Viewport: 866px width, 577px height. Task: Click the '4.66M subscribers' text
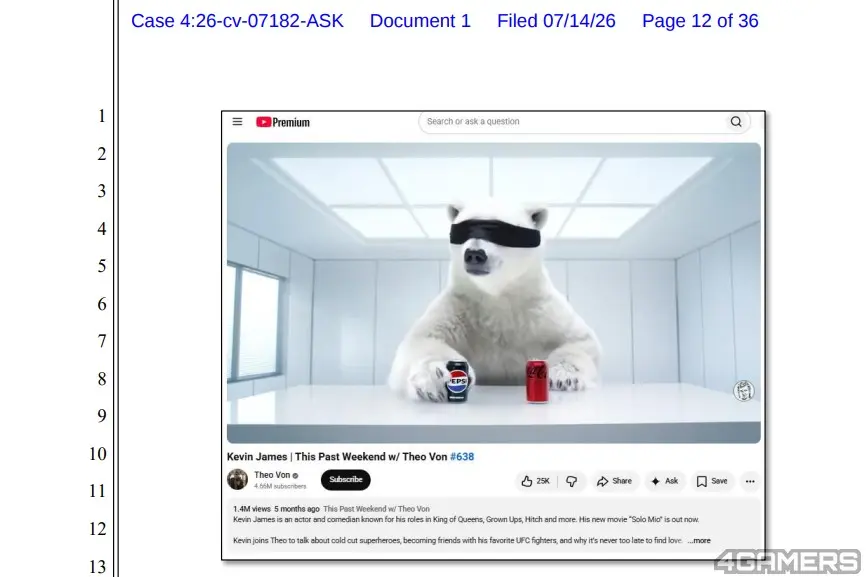pos(280,486)
